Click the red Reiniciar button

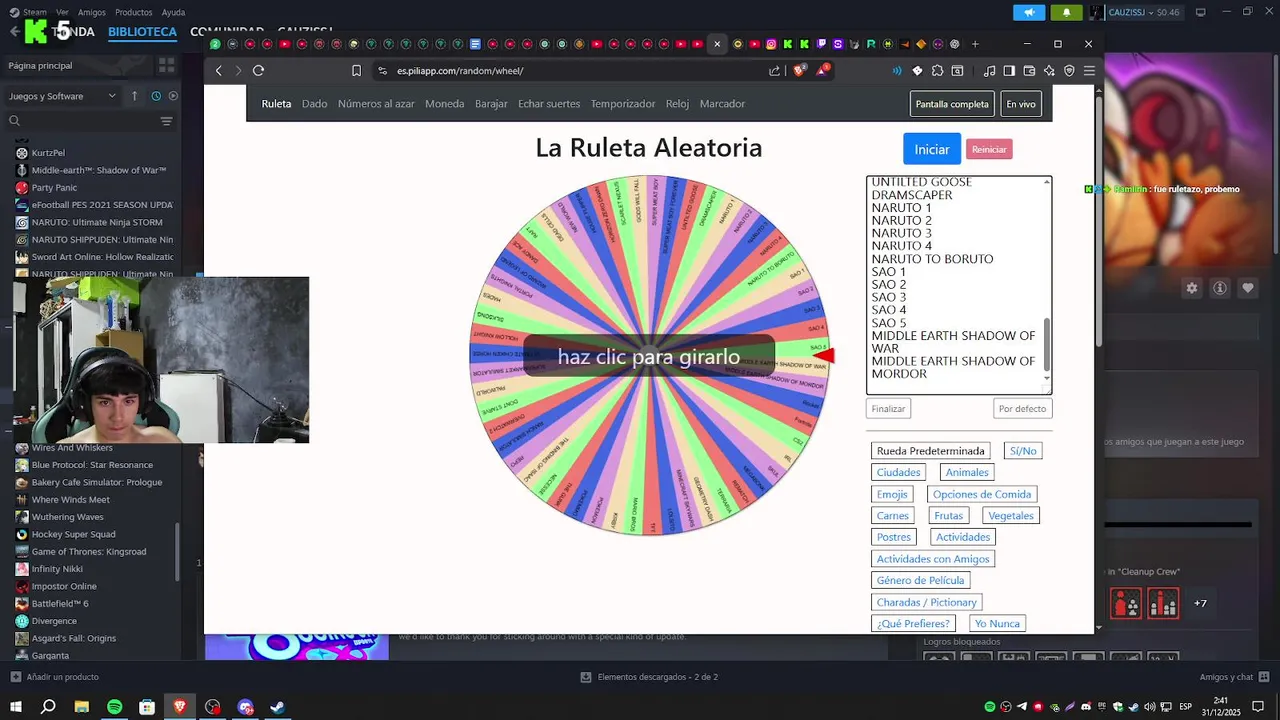989,149
